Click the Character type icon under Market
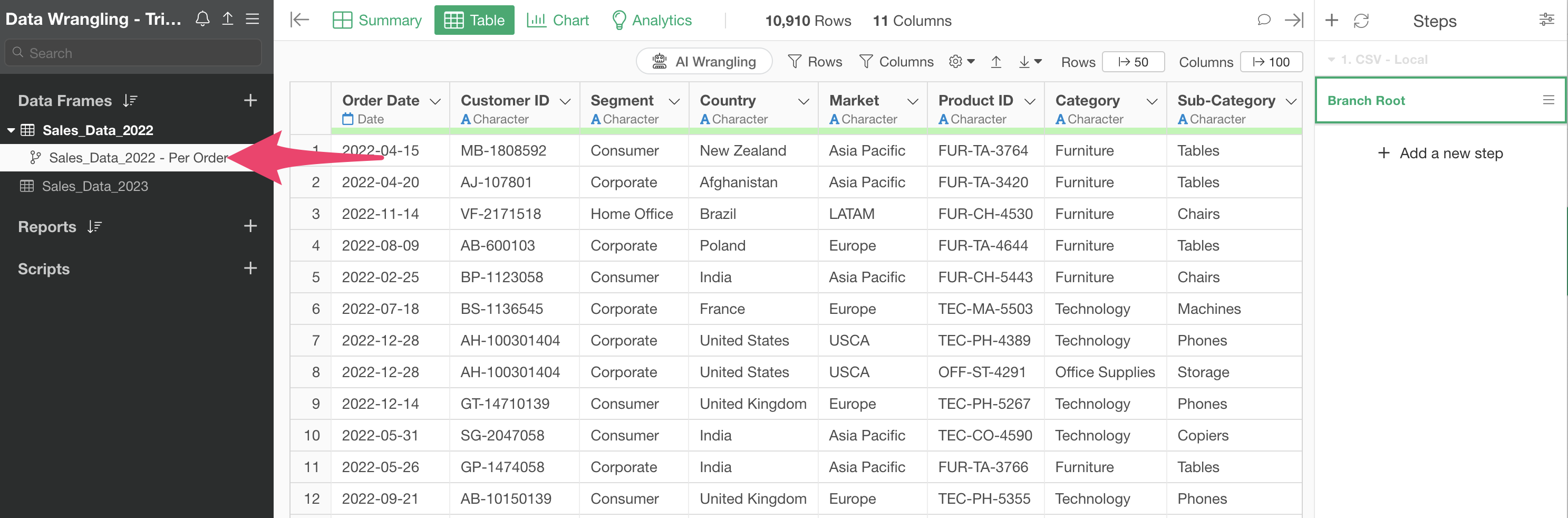Screen dimensions: 1568x518 tap(835, 119)
